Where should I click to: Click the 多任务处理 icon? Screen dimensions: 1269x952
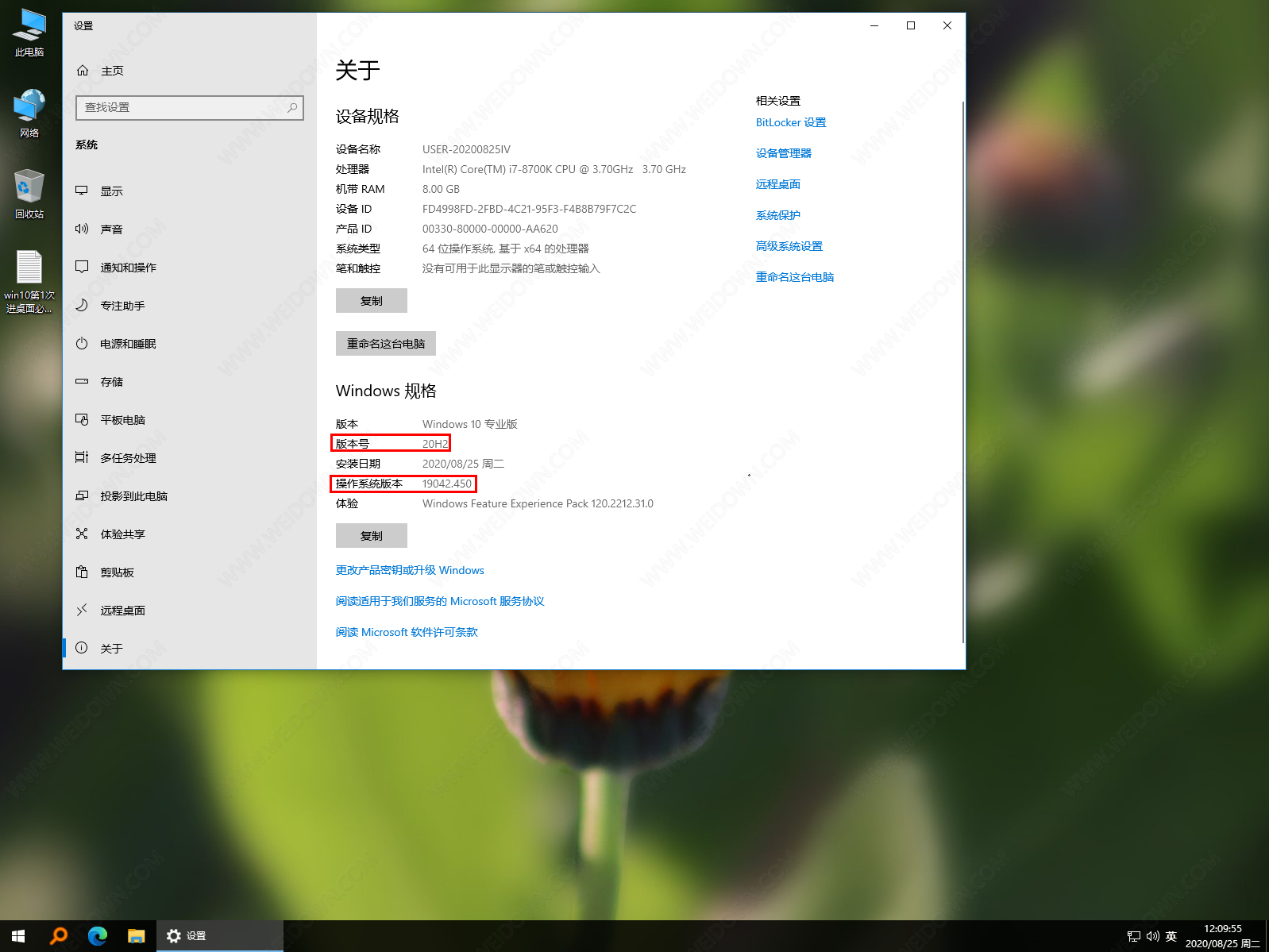82,457
